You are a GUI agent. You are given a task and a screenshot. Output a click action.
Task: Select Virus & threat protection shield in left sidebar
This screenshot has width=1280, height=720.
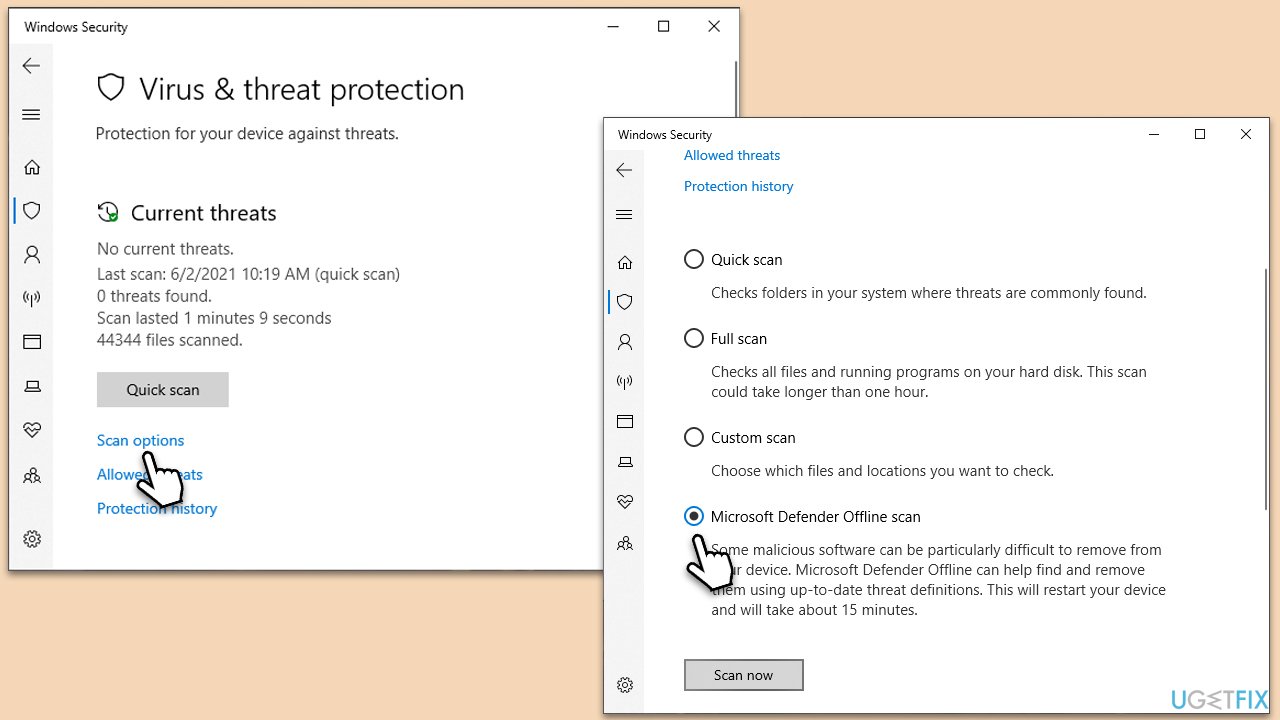point(32,211)
